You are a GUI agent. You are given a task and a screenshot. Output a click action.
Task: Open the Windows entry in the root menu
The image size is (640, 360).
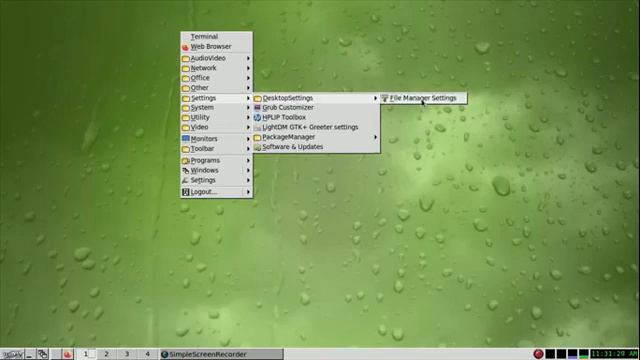click(216, 170)
